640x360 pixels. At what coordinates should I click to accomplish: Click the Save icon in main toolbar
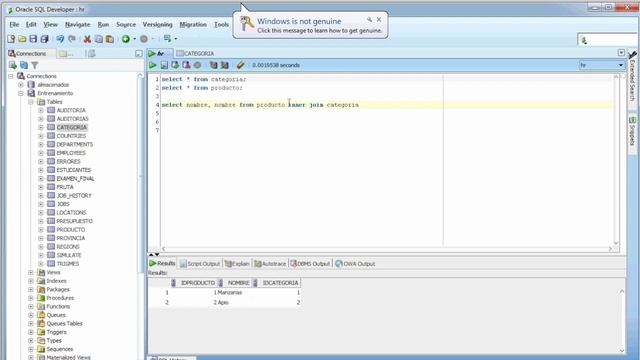click(33, 39)
